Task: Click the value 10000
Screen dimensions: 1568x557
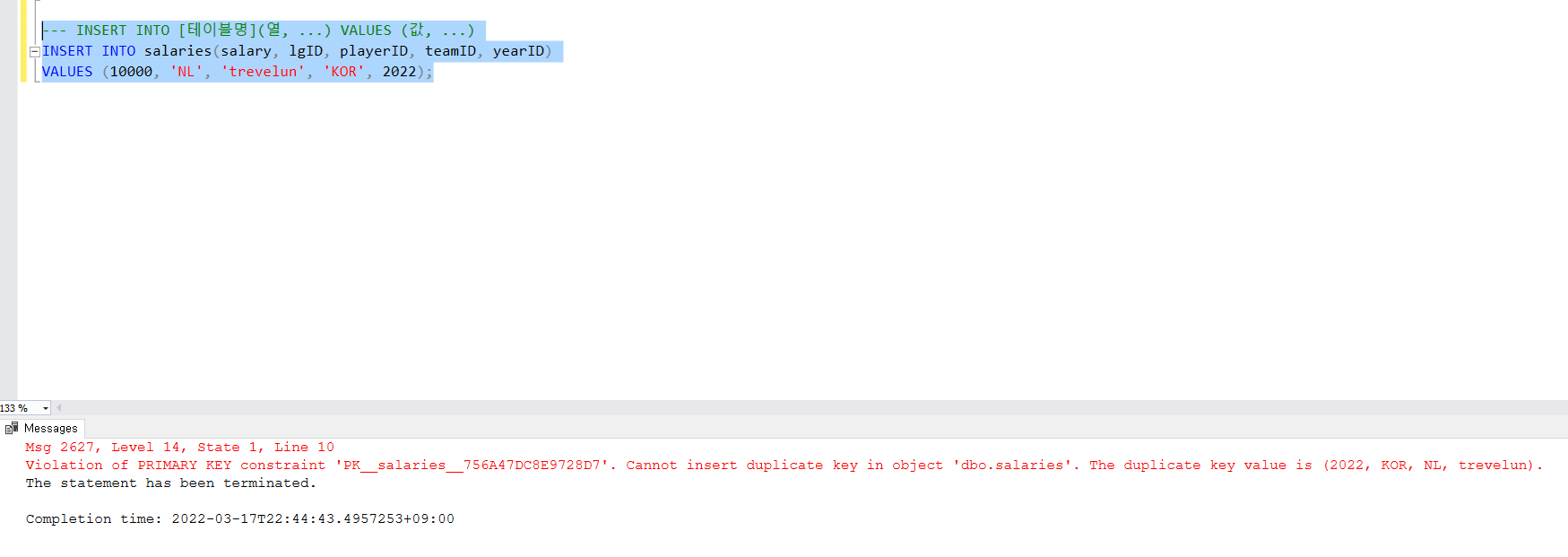Action: [x=131, y=72]
